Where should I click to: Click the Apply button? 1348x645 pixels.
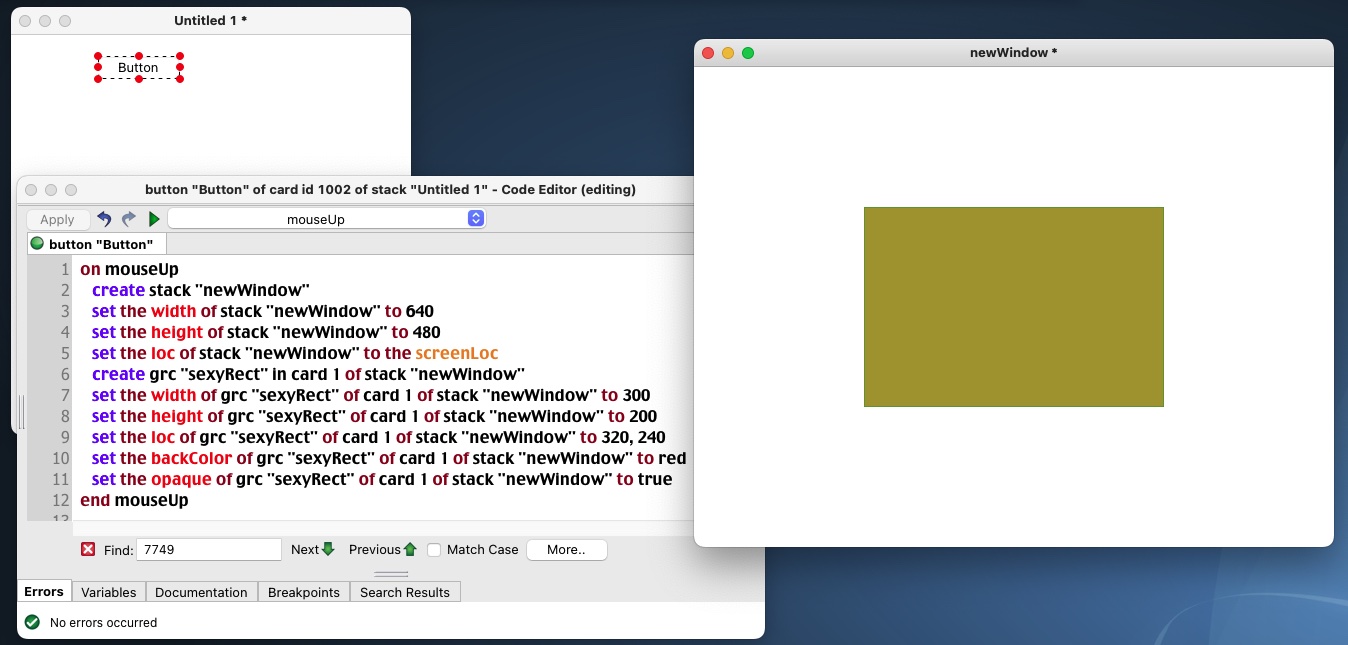[x=57, y=219]
